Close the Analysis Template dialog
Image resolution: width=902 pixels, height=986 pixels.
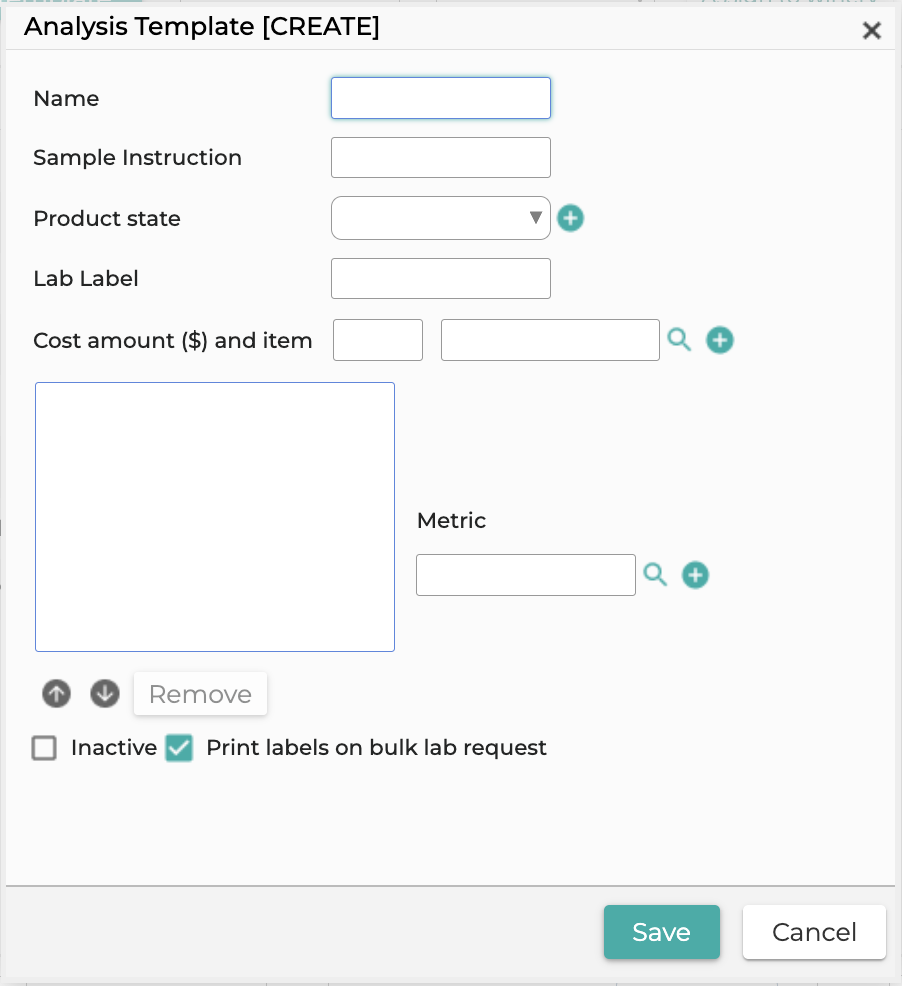(871, 30)
